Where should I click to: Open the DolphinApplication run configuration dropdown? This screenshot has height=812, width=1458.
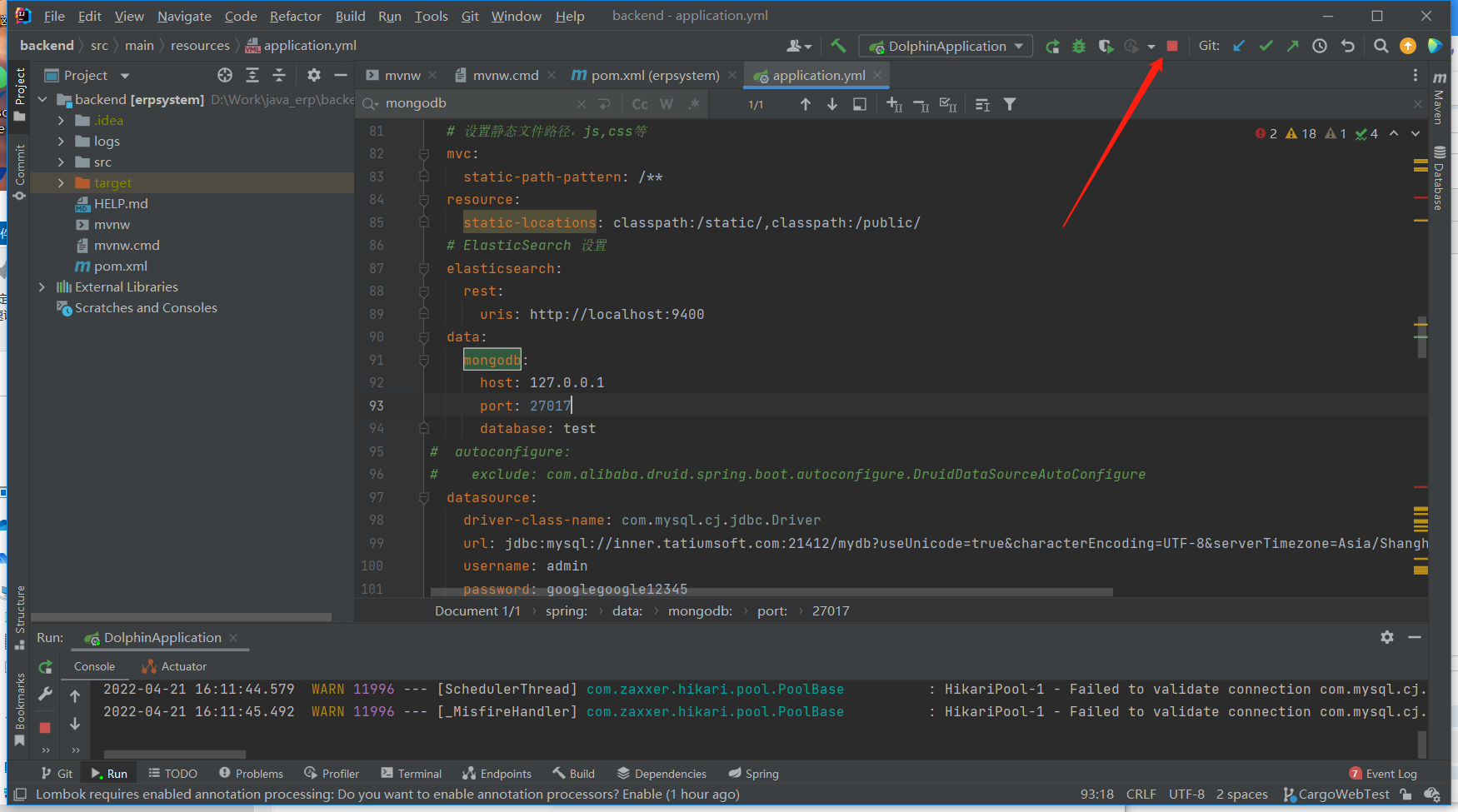(x=946, y=47)
